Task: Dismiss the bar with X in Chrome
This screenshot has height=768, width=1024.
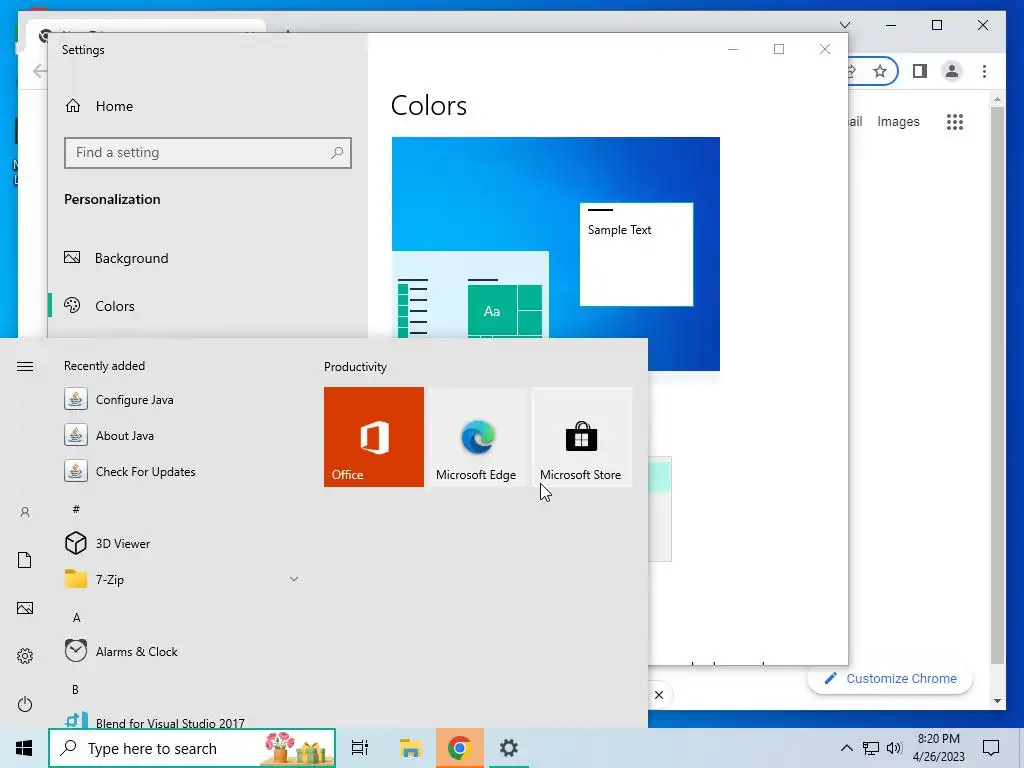Action: pyautogui.click(x=659, y=695)
